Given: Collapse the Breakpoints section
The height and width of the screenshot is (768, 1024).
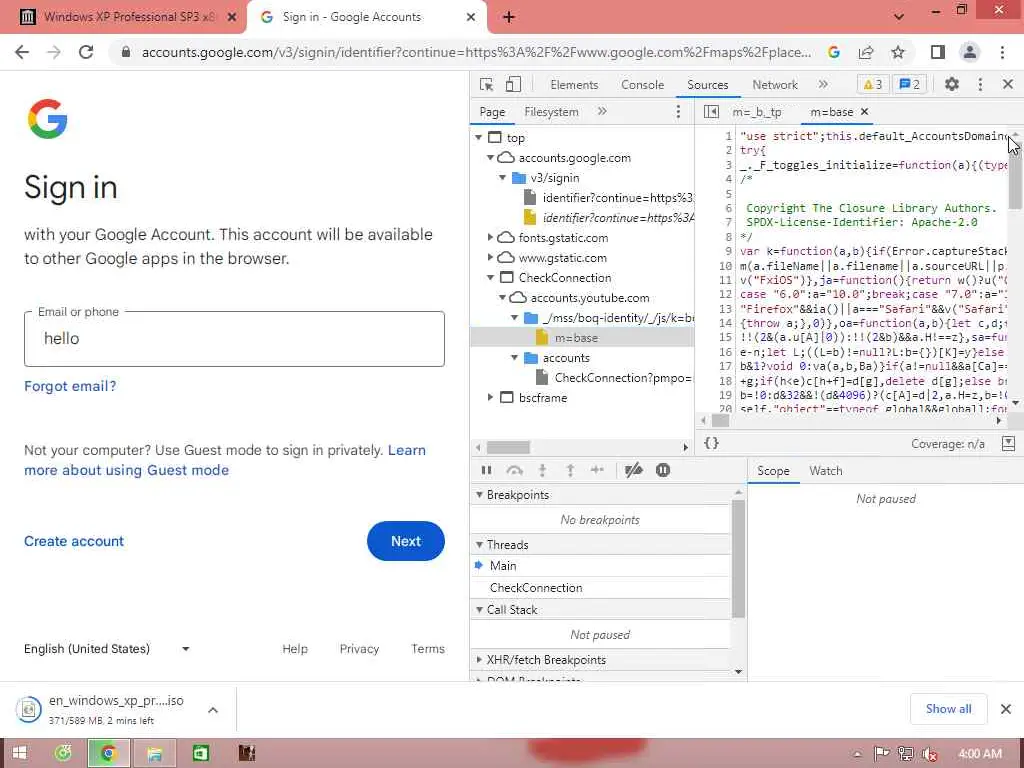Looking at the screenshot, I should 479,495.
